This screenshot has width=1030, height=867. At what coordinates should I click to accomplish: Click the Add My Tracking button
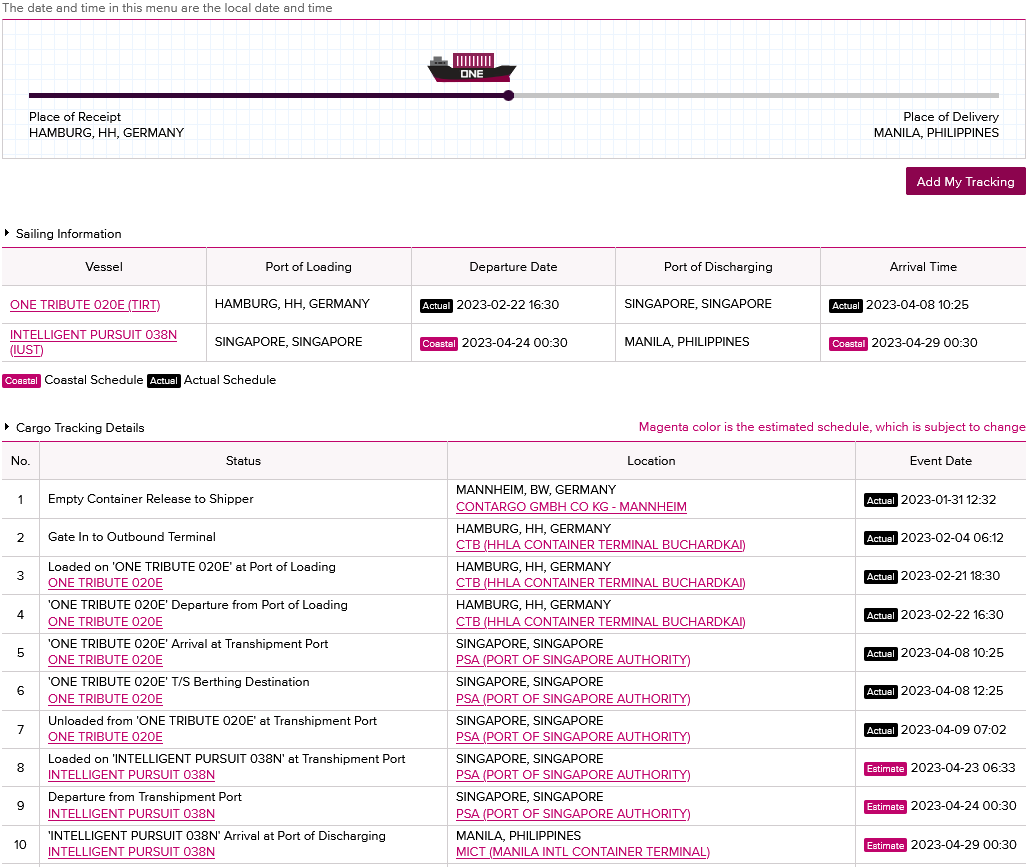pyautogui.click(x=965, y=181)
